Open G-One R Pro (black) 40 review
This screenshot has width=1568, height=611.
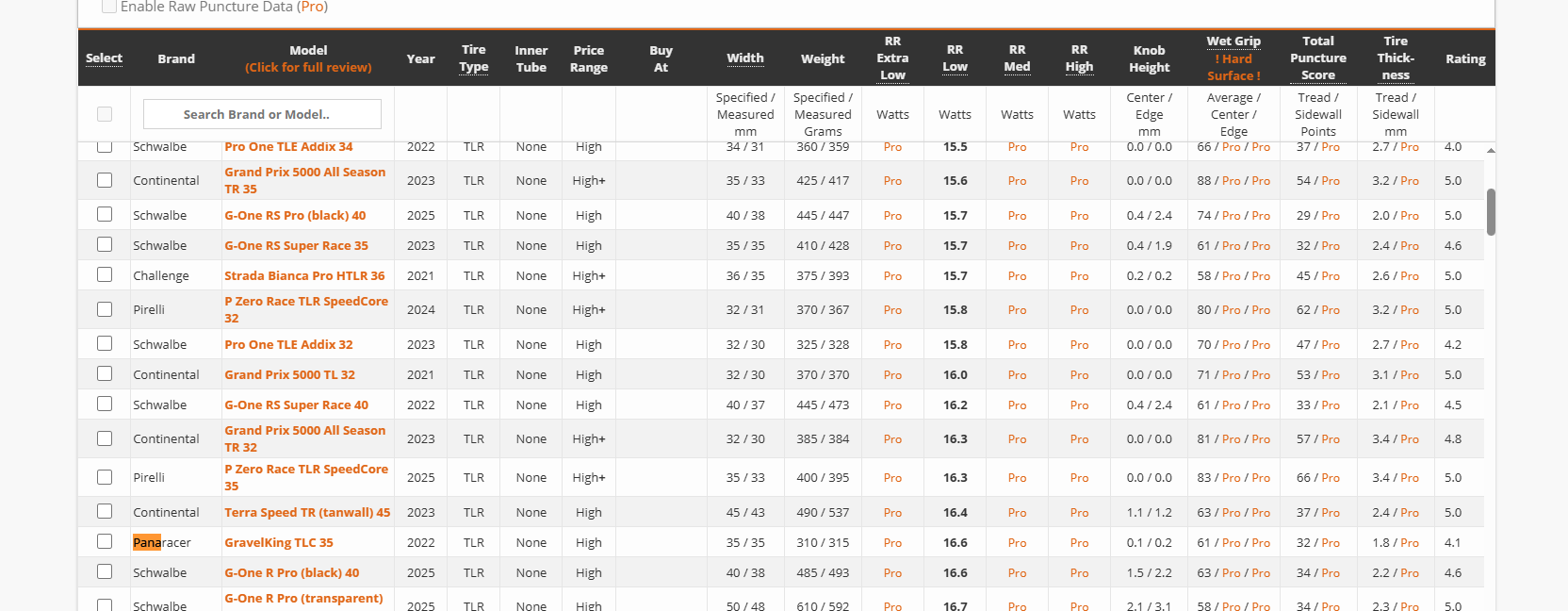pos(291,572)
